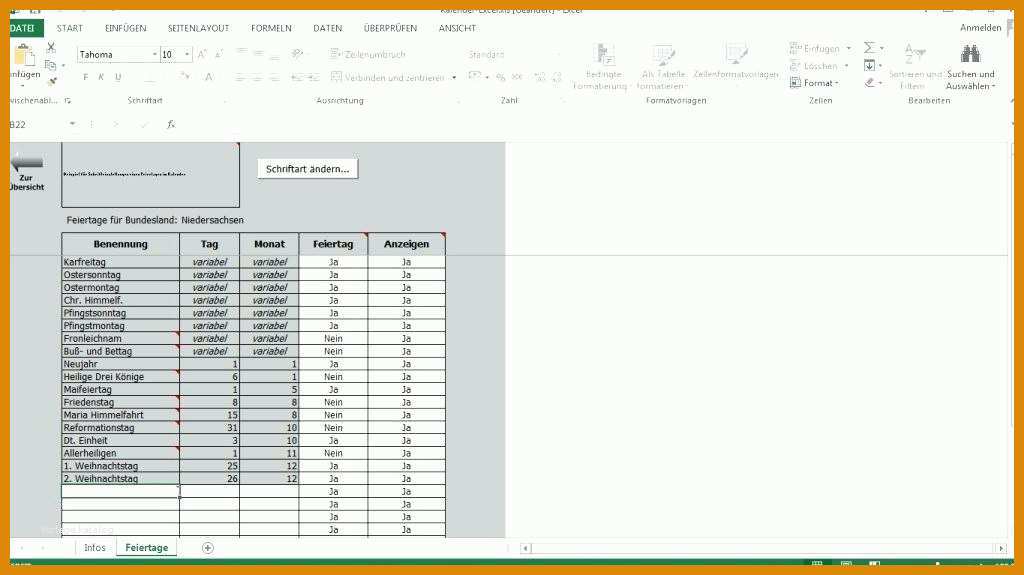1024x575 pixels.
Task: Click Sortieren und Filtern icon
Action: click(914, 54)
